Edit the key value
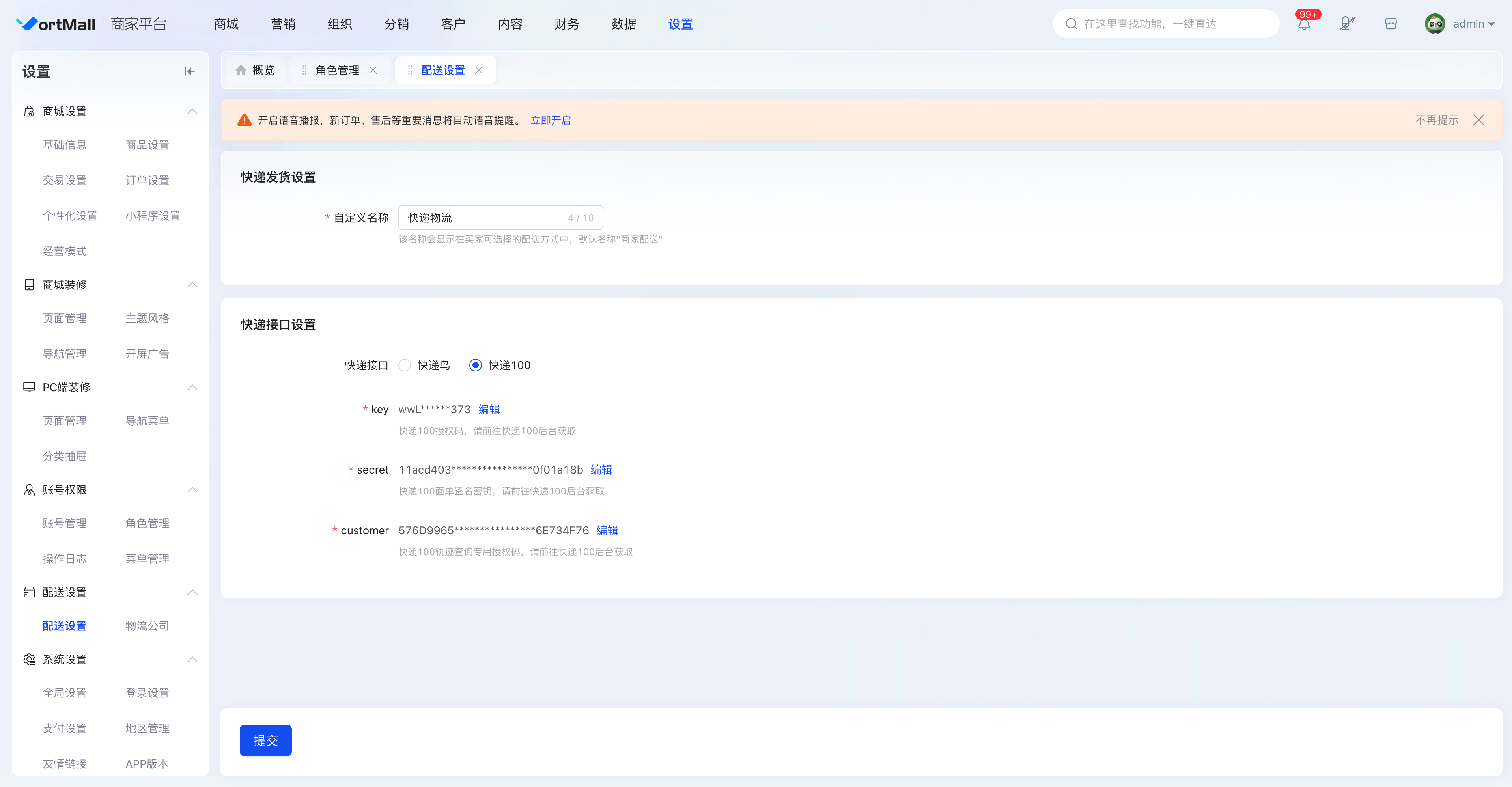This screenshot has width=1512, height=787. (489, 409)
